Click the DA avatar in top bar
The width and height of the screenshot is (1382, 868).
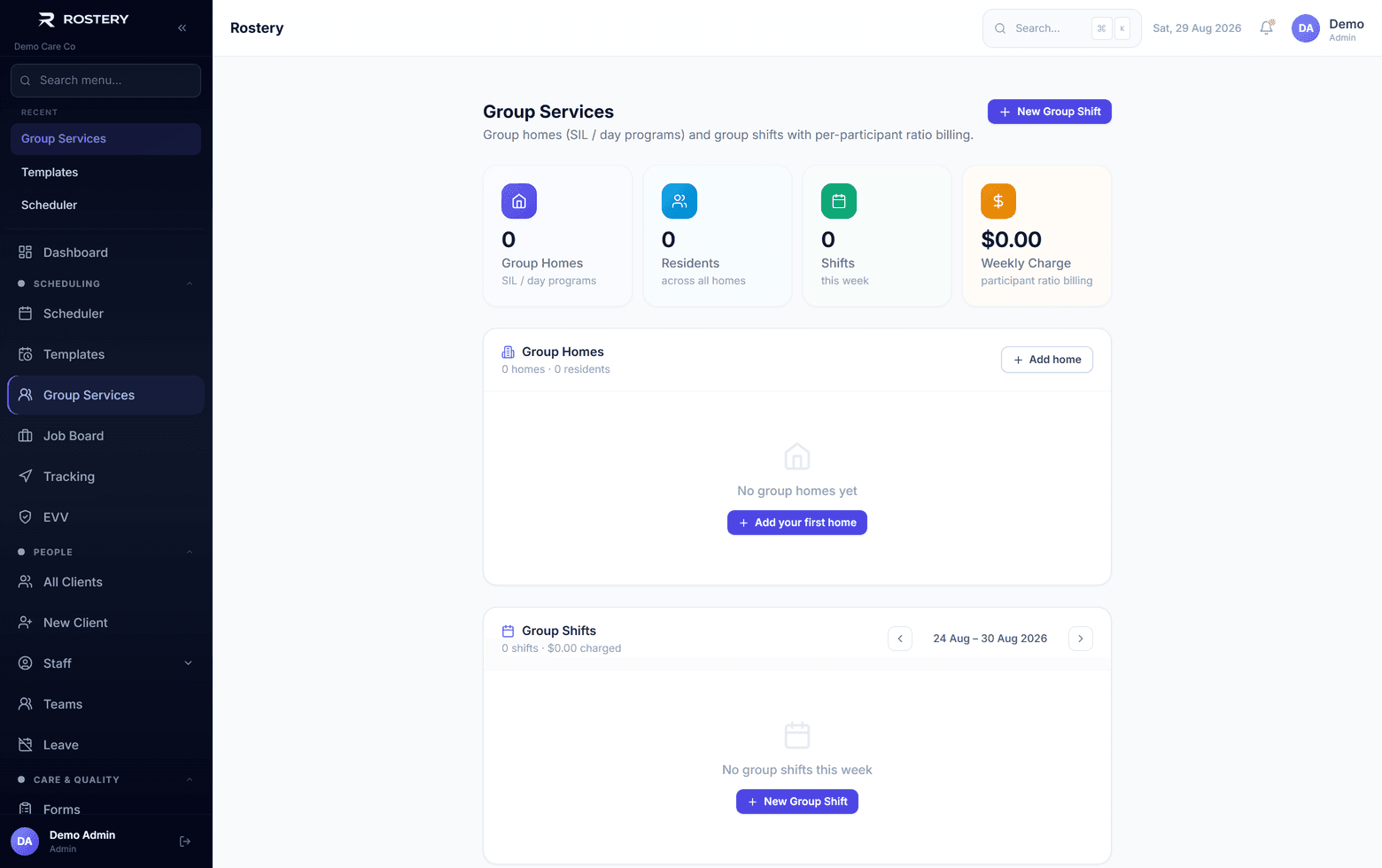pos(1306,28)
